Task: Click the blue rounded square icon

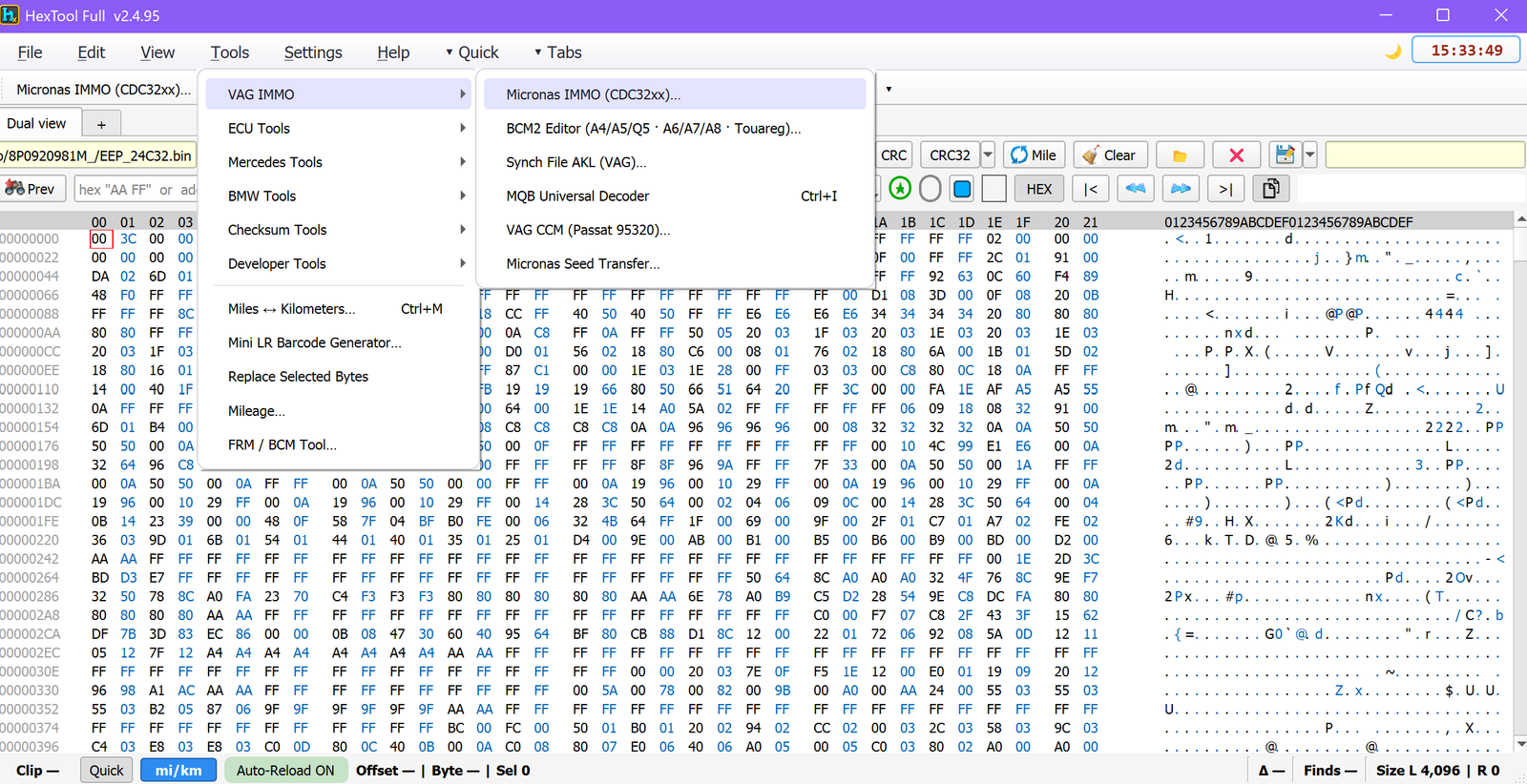Action: (962, 189)
